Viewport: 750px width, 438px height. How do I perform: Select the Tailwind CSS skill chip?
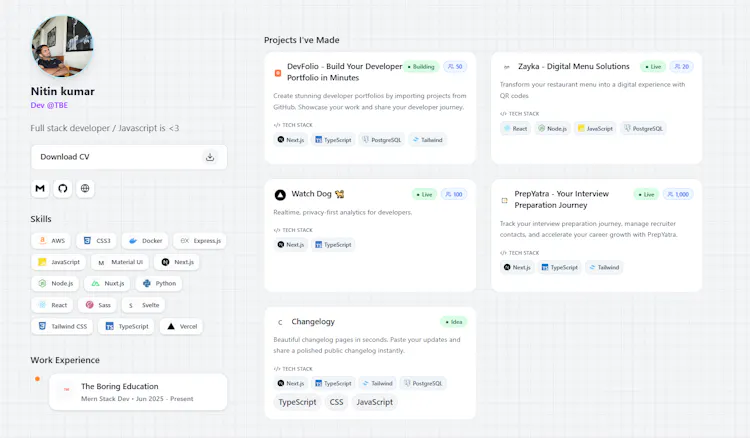(62, 326)
